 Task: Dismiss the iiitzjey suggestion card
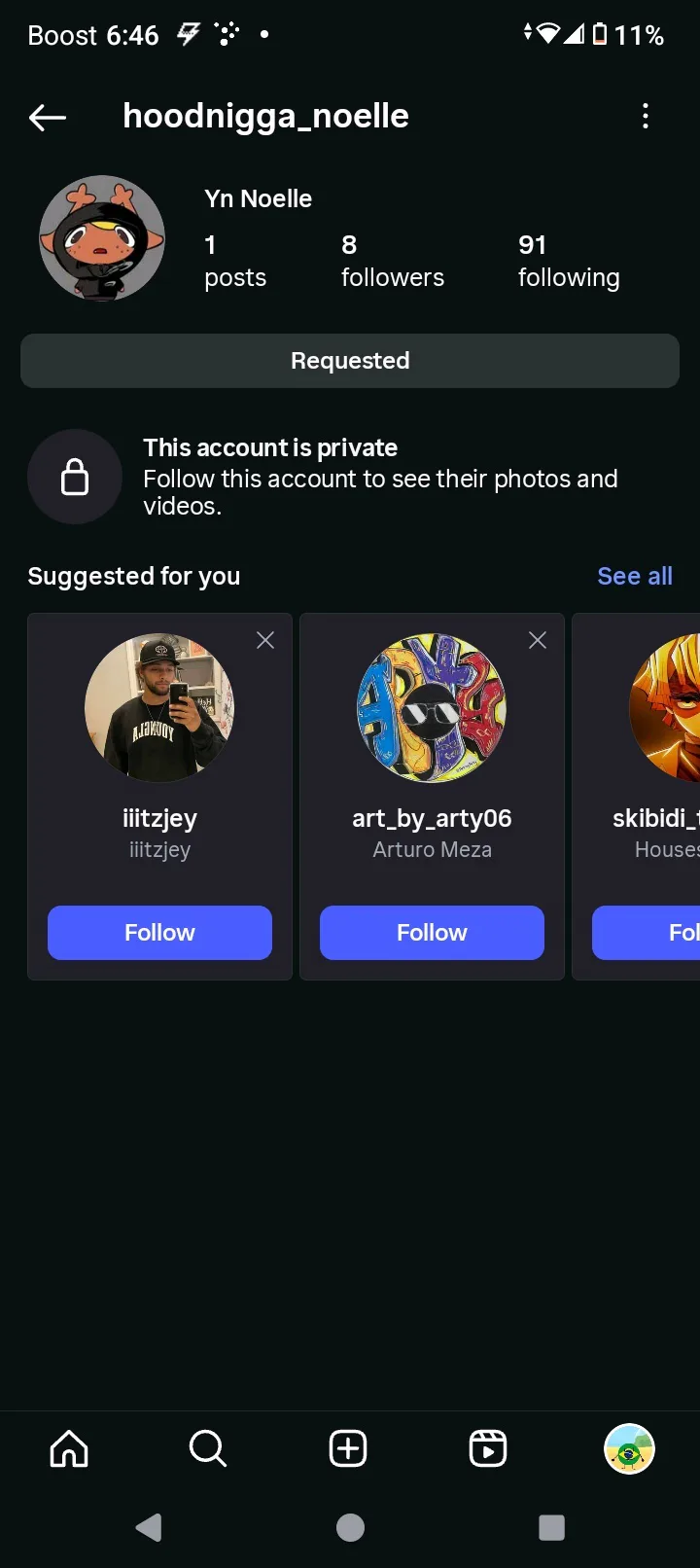[265, 640]
